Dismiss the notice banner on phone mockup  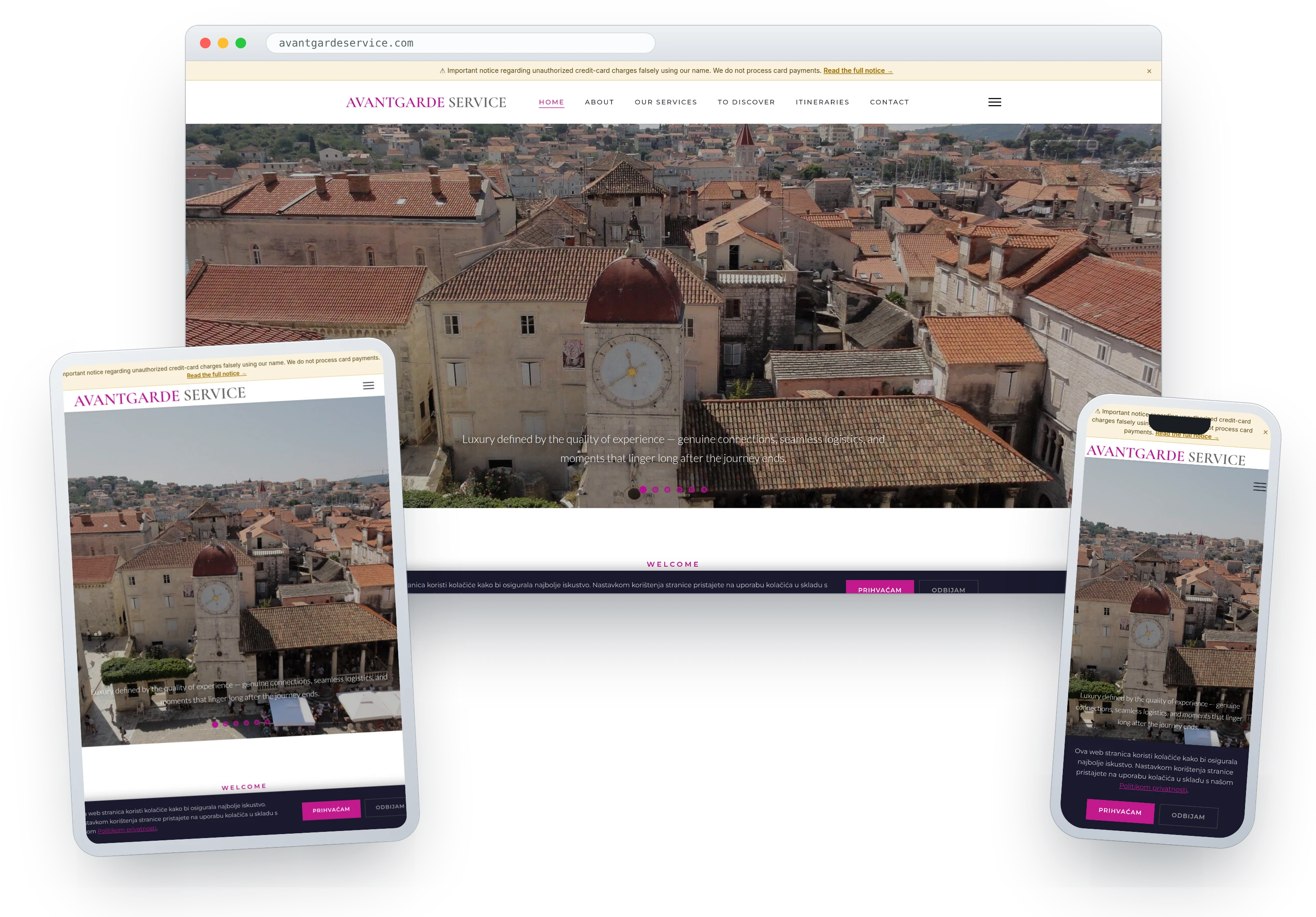[x=1265, y=432]
